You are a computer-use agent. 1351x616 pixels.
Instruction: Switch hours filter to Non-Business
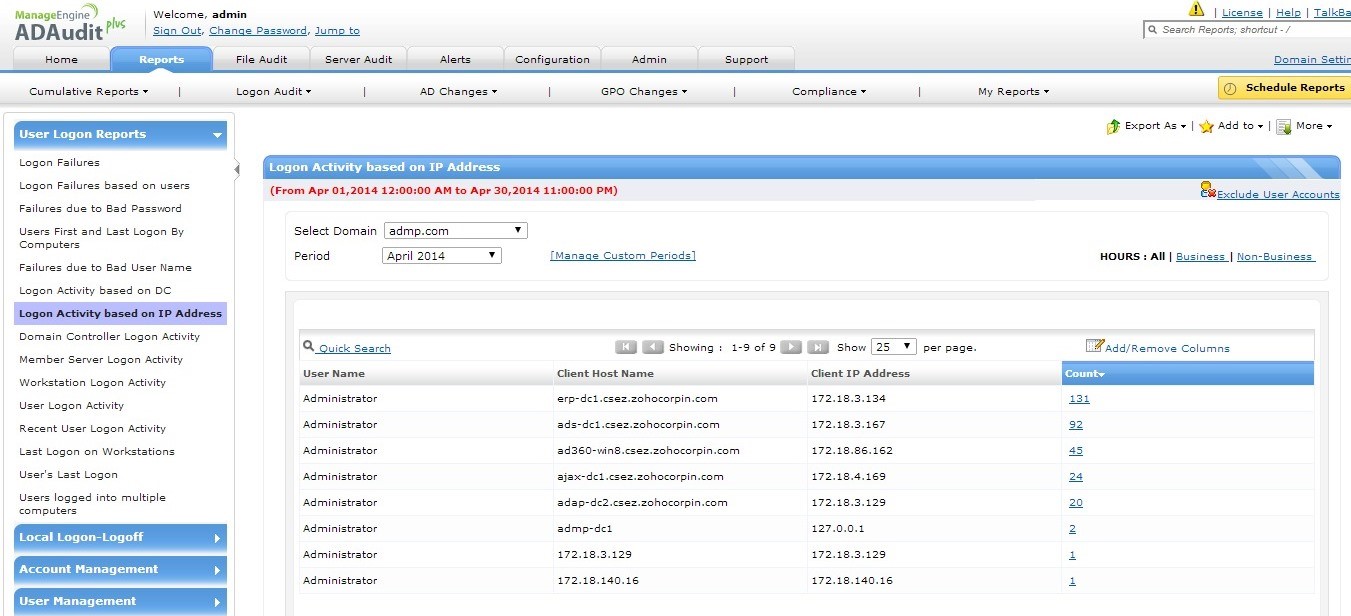[x=1275, y=256]
